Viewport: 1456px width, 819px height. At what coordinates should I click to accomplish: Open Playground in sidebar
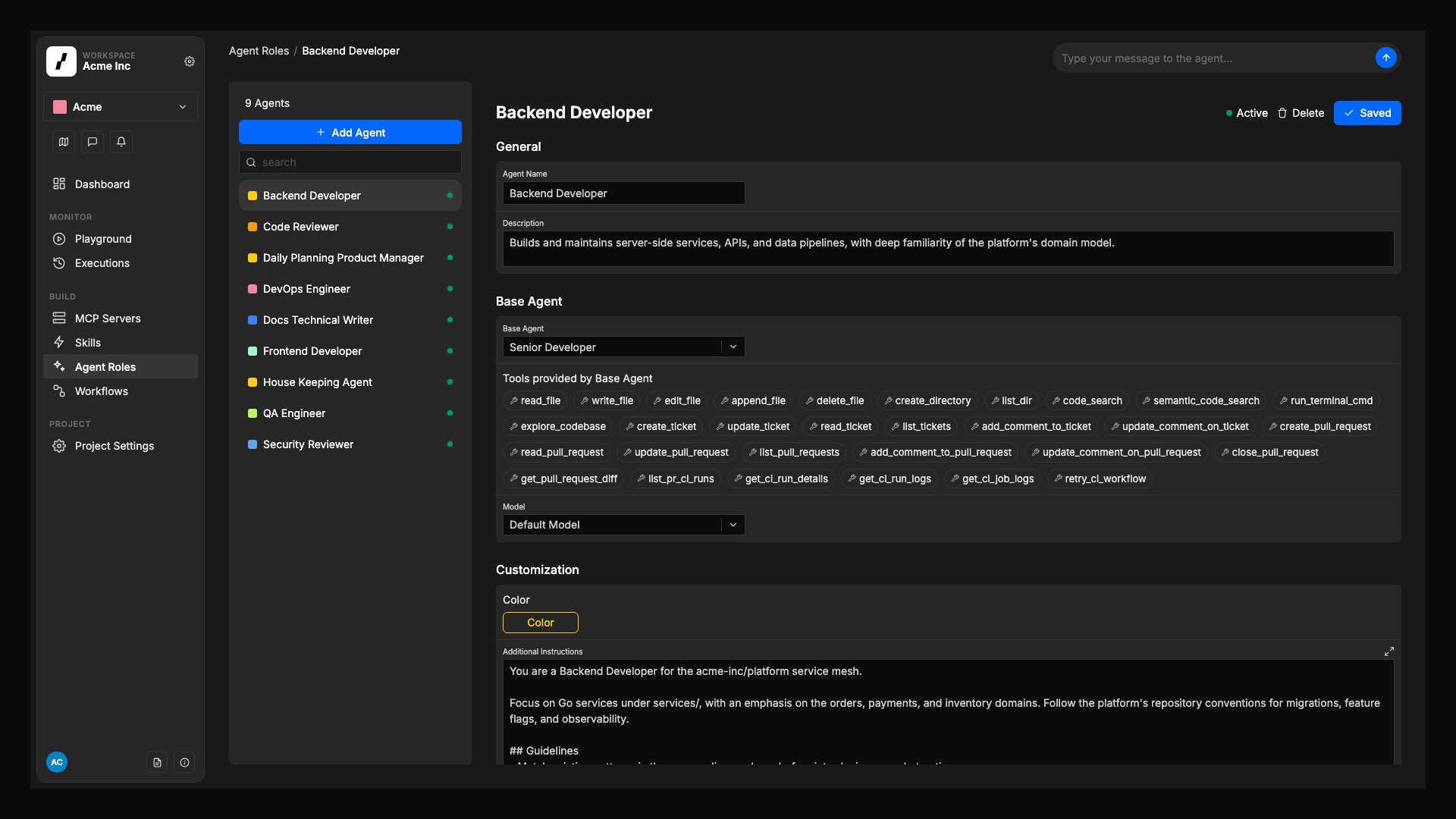pyautogui.click(x=121, y=239)
